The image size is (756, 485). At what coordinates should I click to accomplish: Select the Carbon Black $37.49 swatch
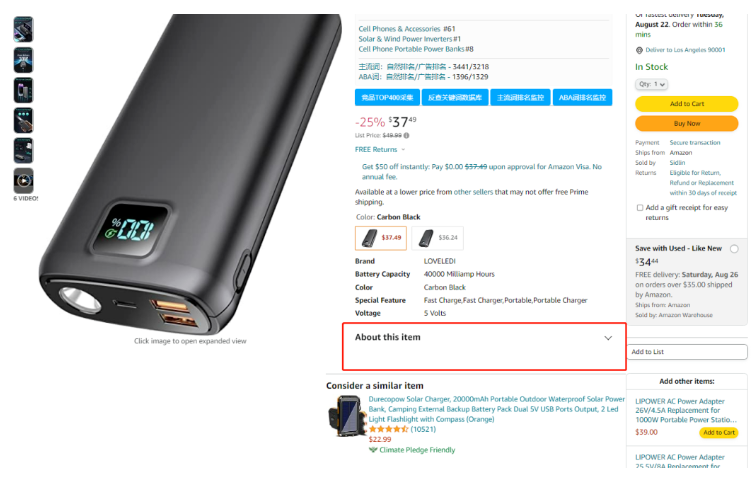381,238
